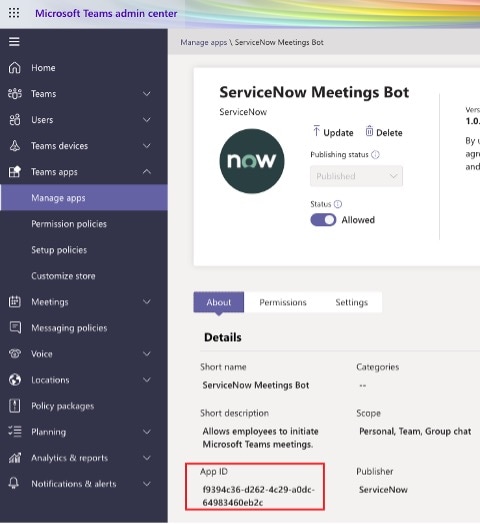Viewport: 480px width, 524px height.
Task: Click the Update button
Action: click(333, 132)
